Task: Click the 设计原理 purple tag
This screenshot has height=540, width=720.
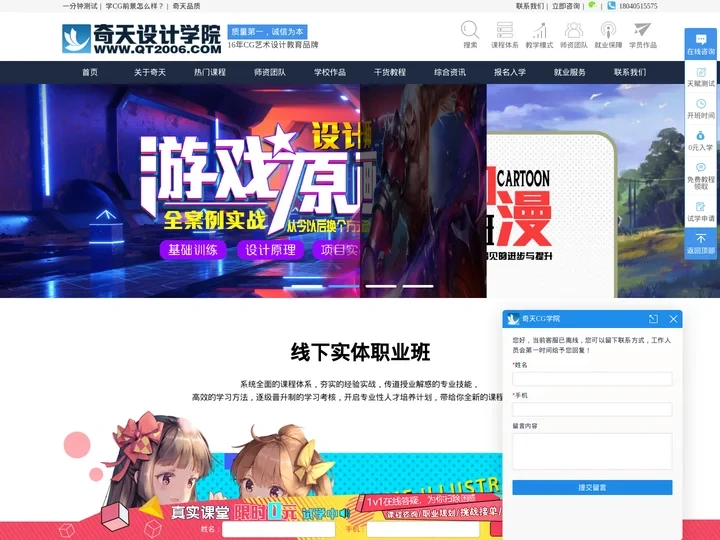Action: click(x=270, y=250)
